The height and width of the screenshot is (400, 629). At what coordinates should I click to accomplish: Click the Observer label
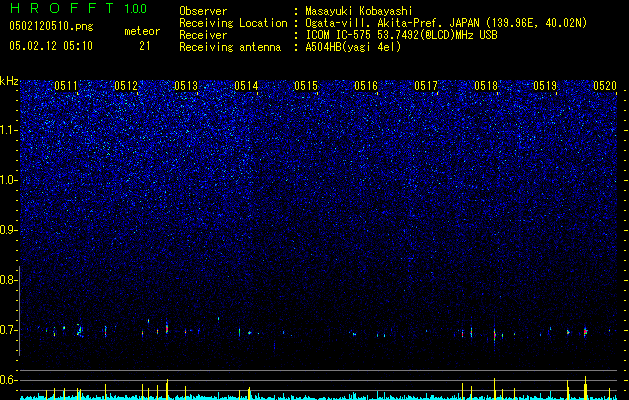(203, 11)
